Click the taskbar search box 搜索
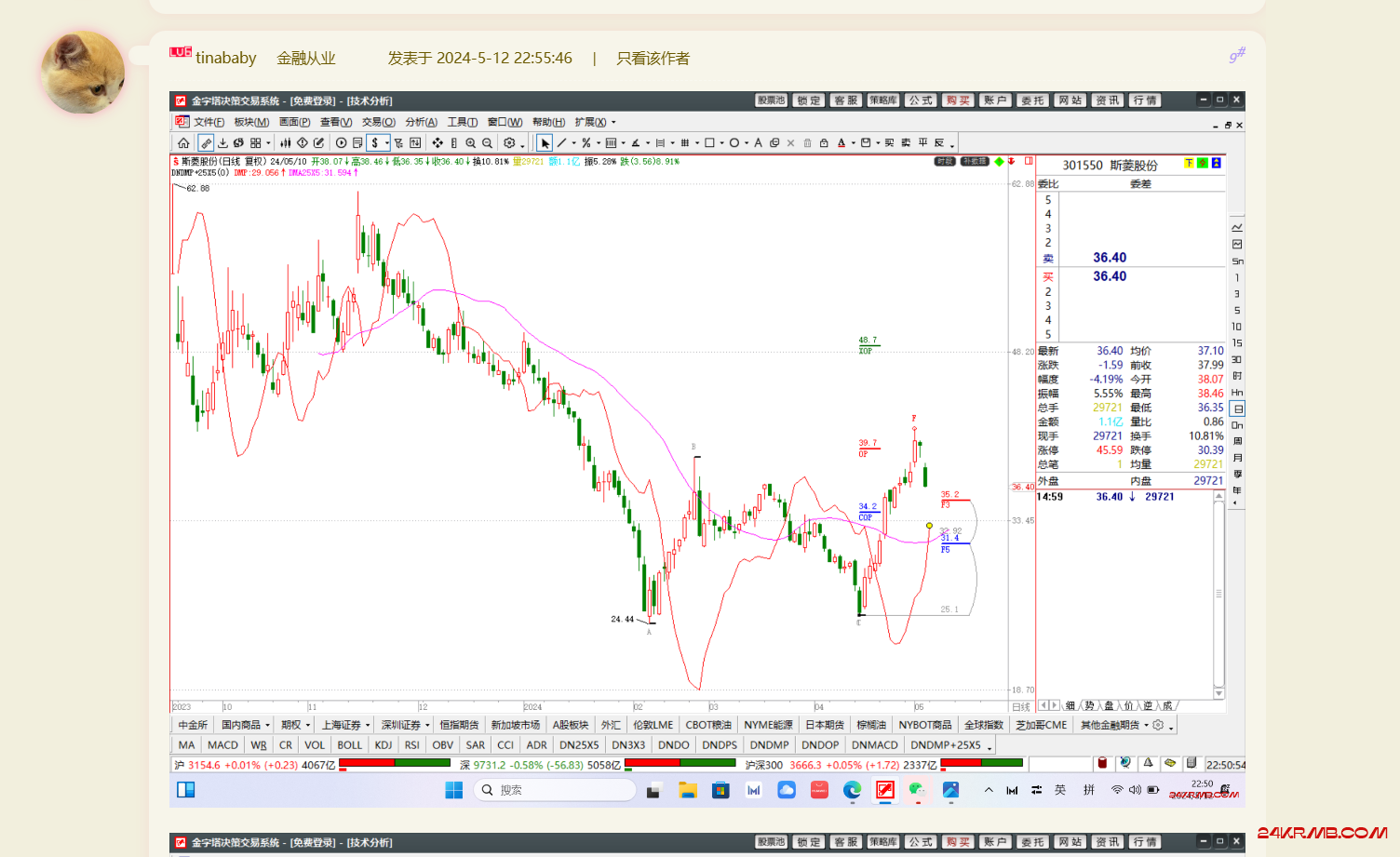Viewport: 1400px width, 857px height. [555, 790]
